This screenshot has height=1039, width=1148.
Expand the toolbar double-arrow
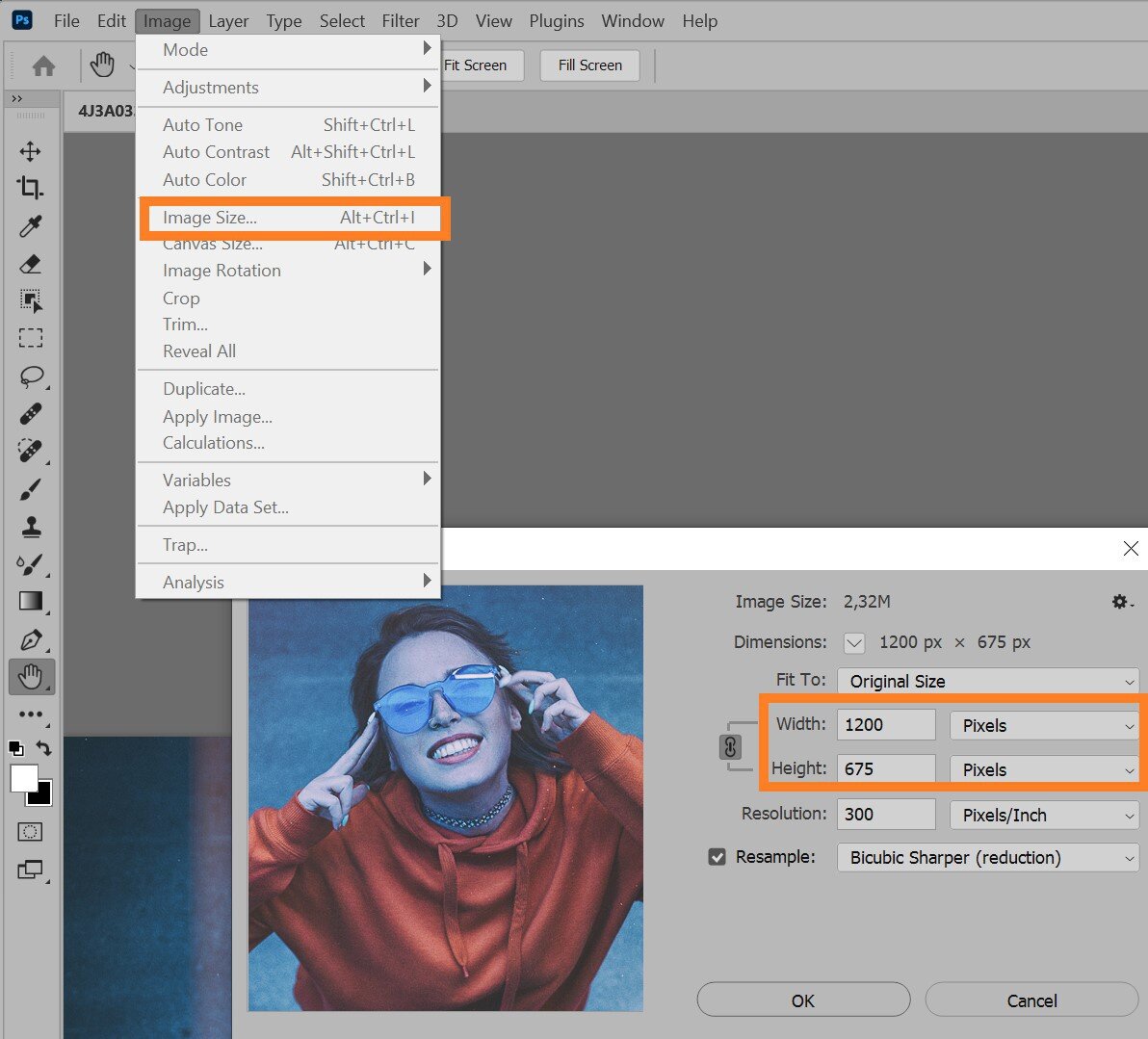[x=16, y=99]
